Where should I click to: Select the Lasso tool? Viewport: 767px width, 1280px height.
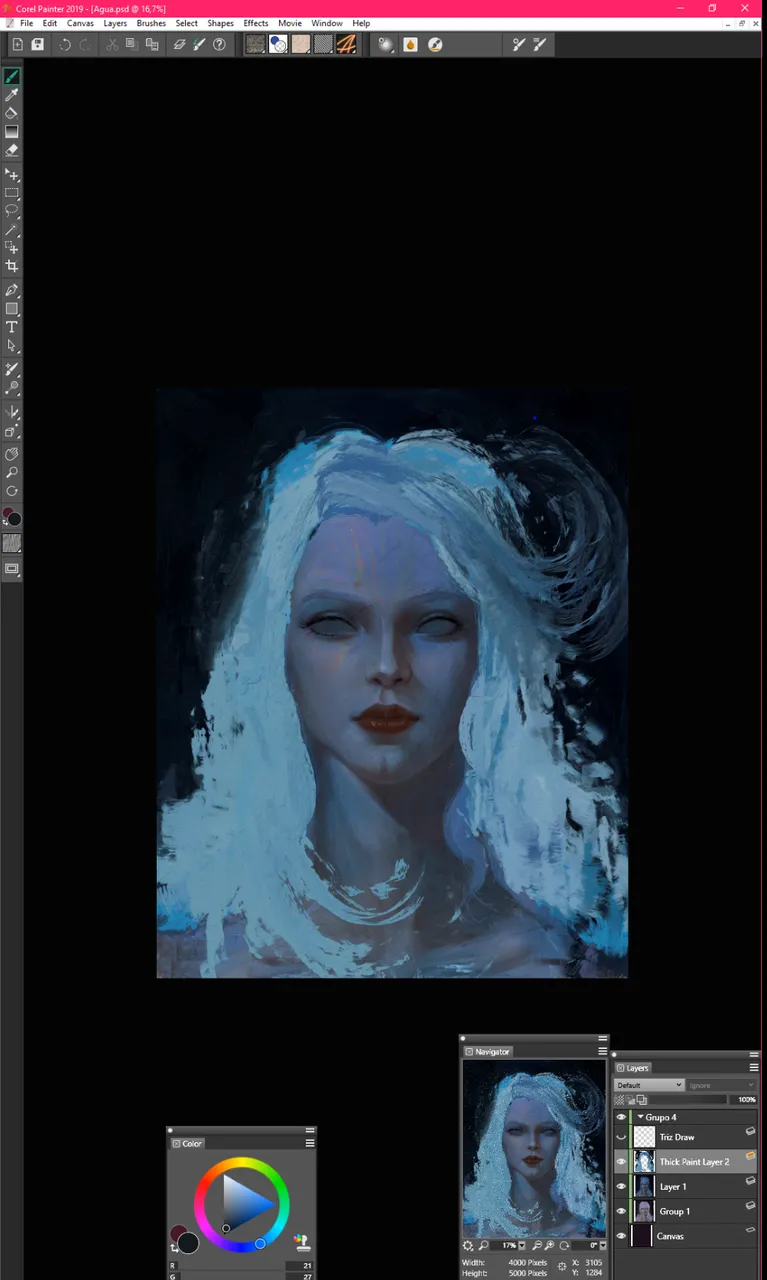(x=12, y=211)
